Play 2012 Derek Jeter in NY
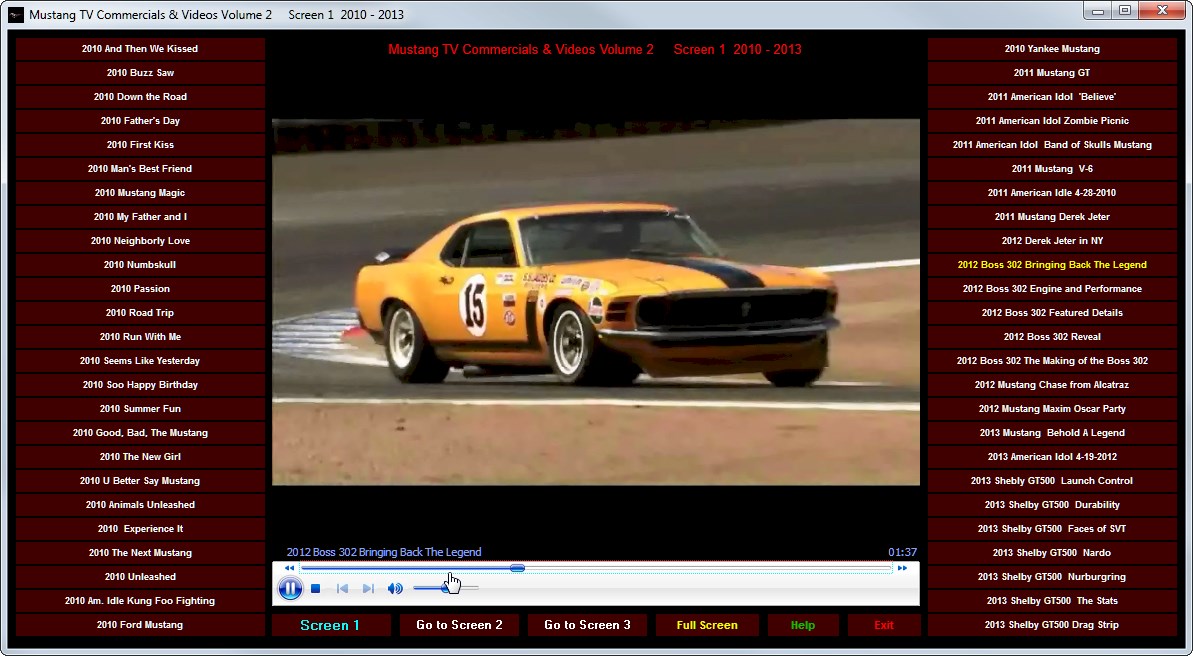The width and height of the screenshot is (1193, 656). (x=1052, y=240)
